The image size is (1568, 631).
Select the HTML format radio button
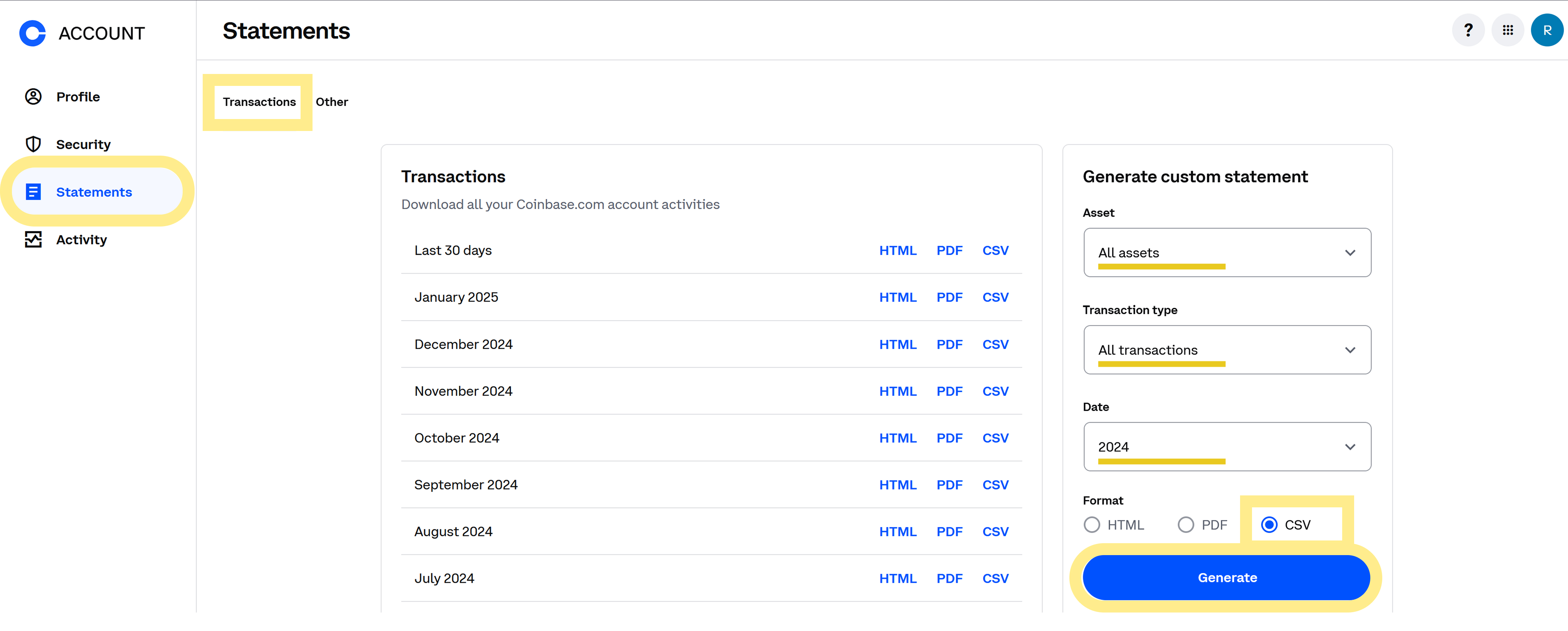coord(1091,525)
